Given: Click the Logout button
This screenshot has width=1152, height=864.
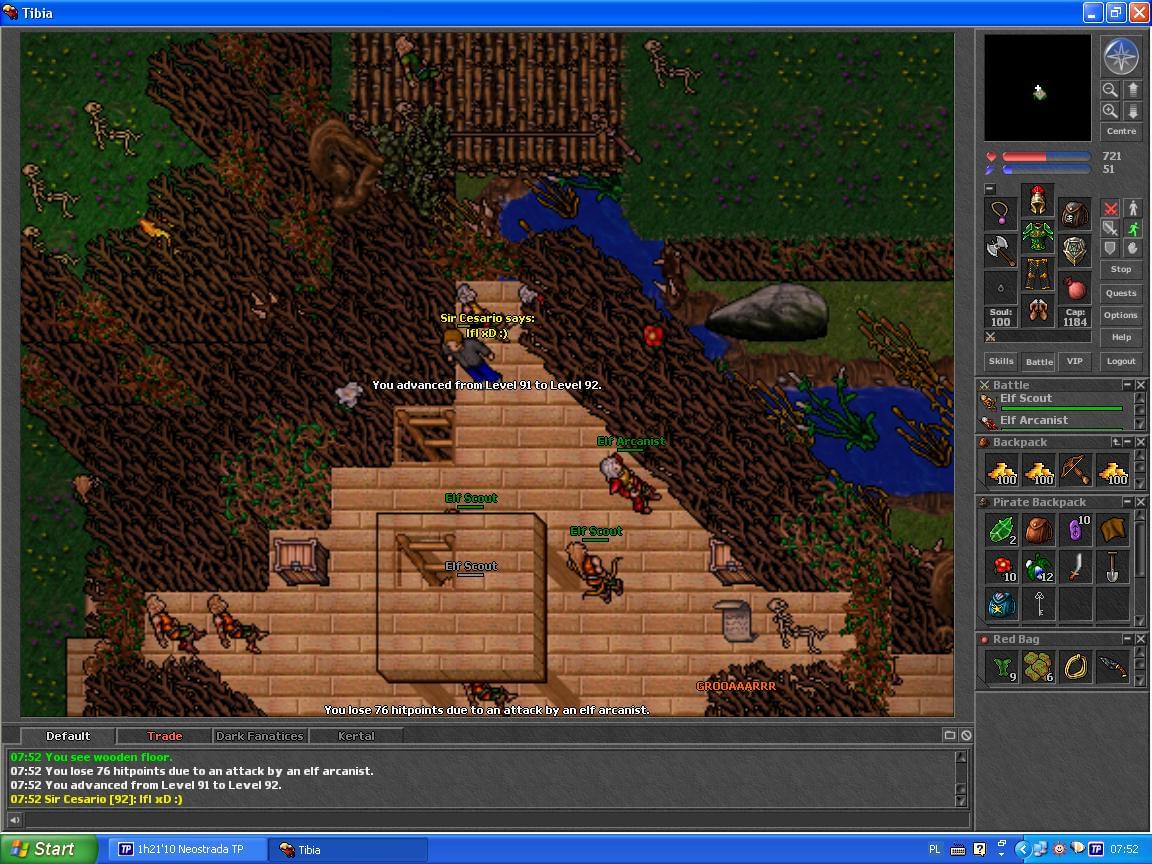Looking at the screenshot, I should pos(1121,361).
